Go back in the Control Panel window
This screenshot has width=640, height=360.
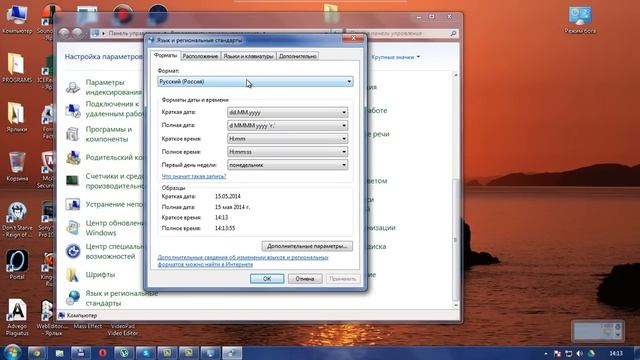point(64,33)
